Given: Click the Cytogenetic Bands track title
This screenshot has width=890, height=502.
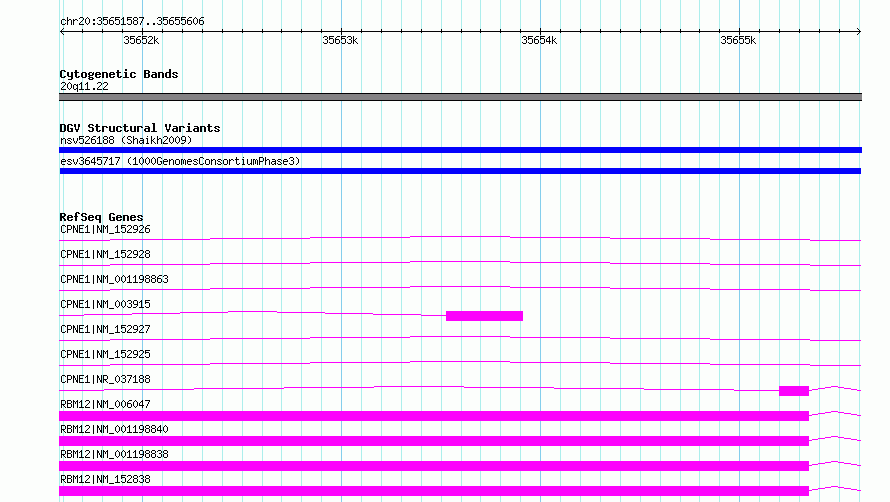Looking at the screenshot, I should point(119,74).
